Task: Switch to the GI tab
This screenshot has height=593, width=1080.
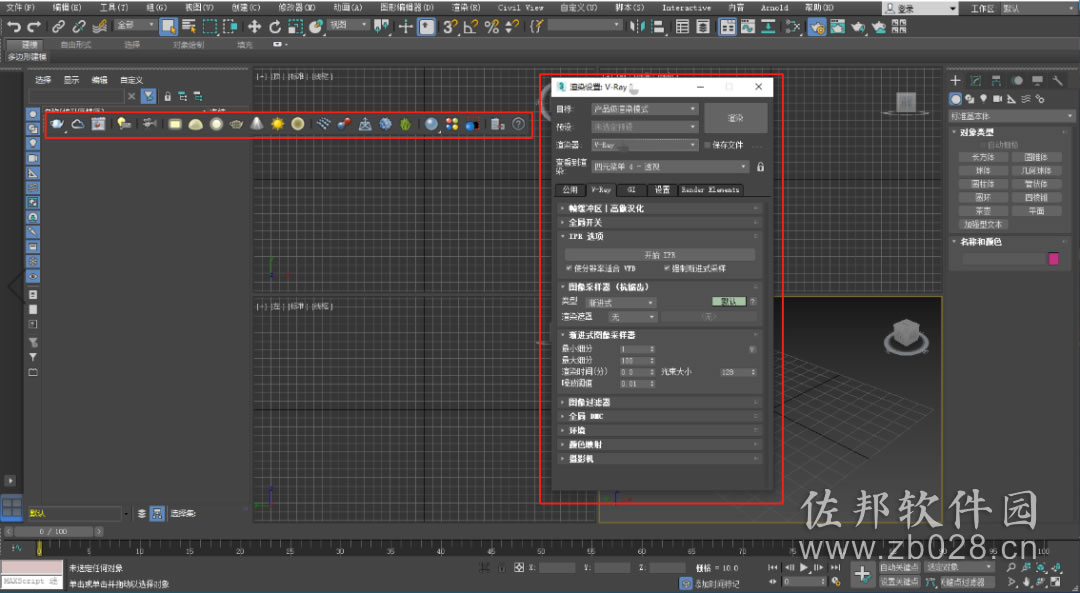Action: (631, 189)
